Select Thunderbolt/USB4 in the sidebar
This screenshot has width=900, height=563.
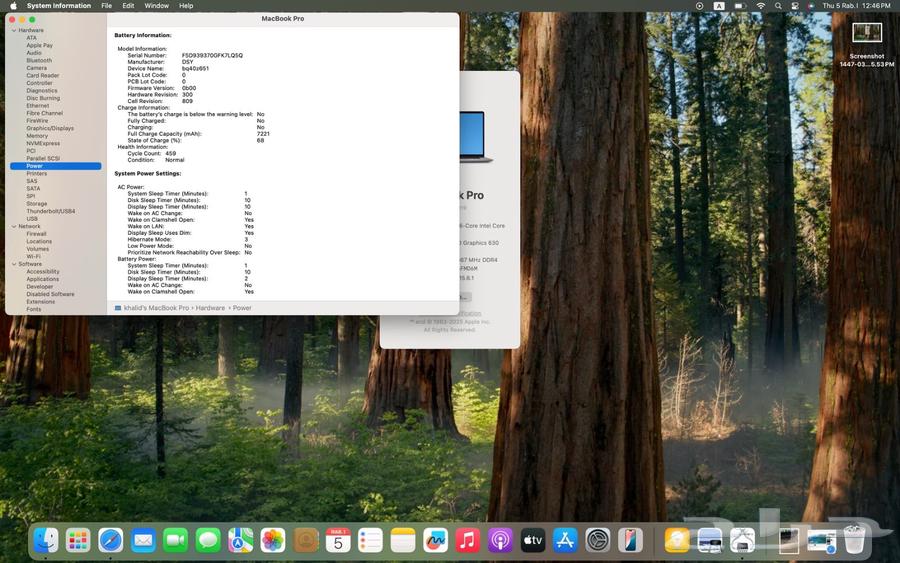click(51, 211)
